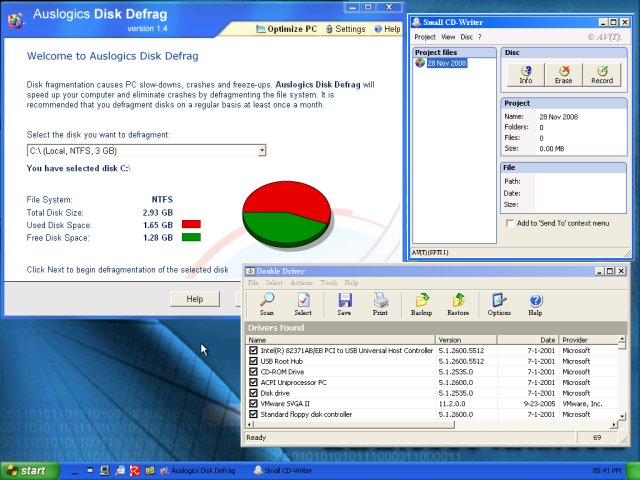The width and height of the screenshot is (640, 480).
Task: Click the search document icon in quick launch
Action: pos(120,471)
